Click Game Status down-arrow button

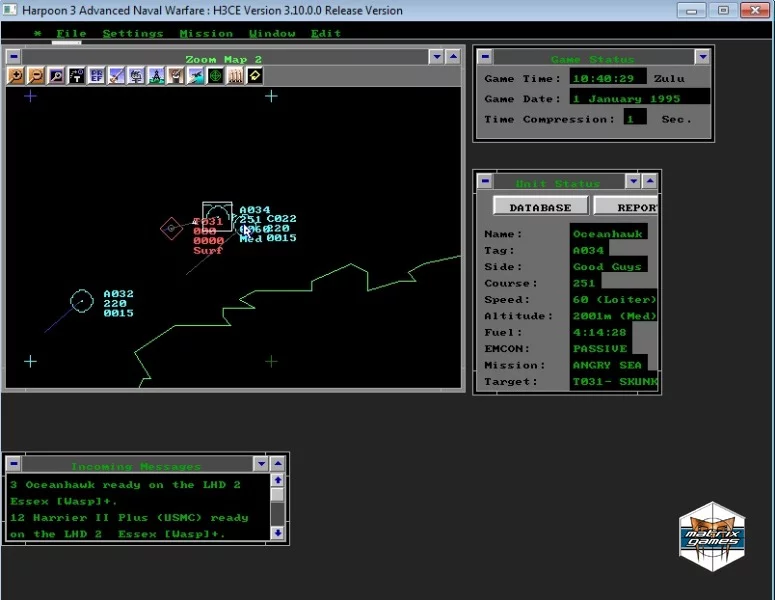(x=702, y=57)
